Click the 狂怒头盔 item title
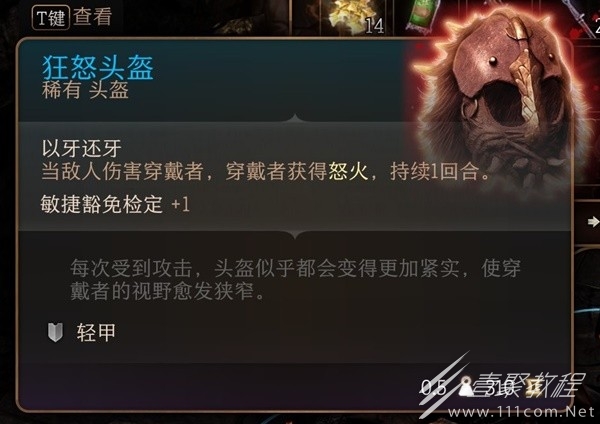The image size is (600, 424). 98,67
